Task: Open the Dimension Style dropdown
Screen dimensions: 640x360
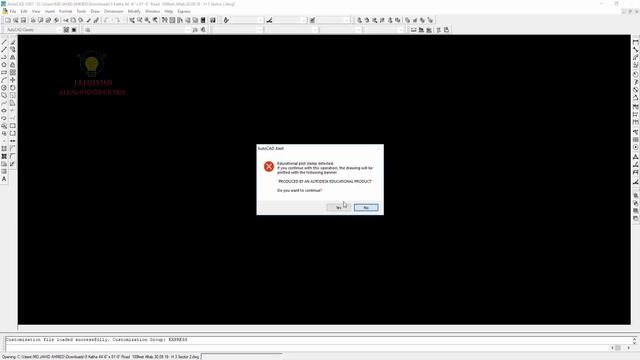Action: coord(302,20)
